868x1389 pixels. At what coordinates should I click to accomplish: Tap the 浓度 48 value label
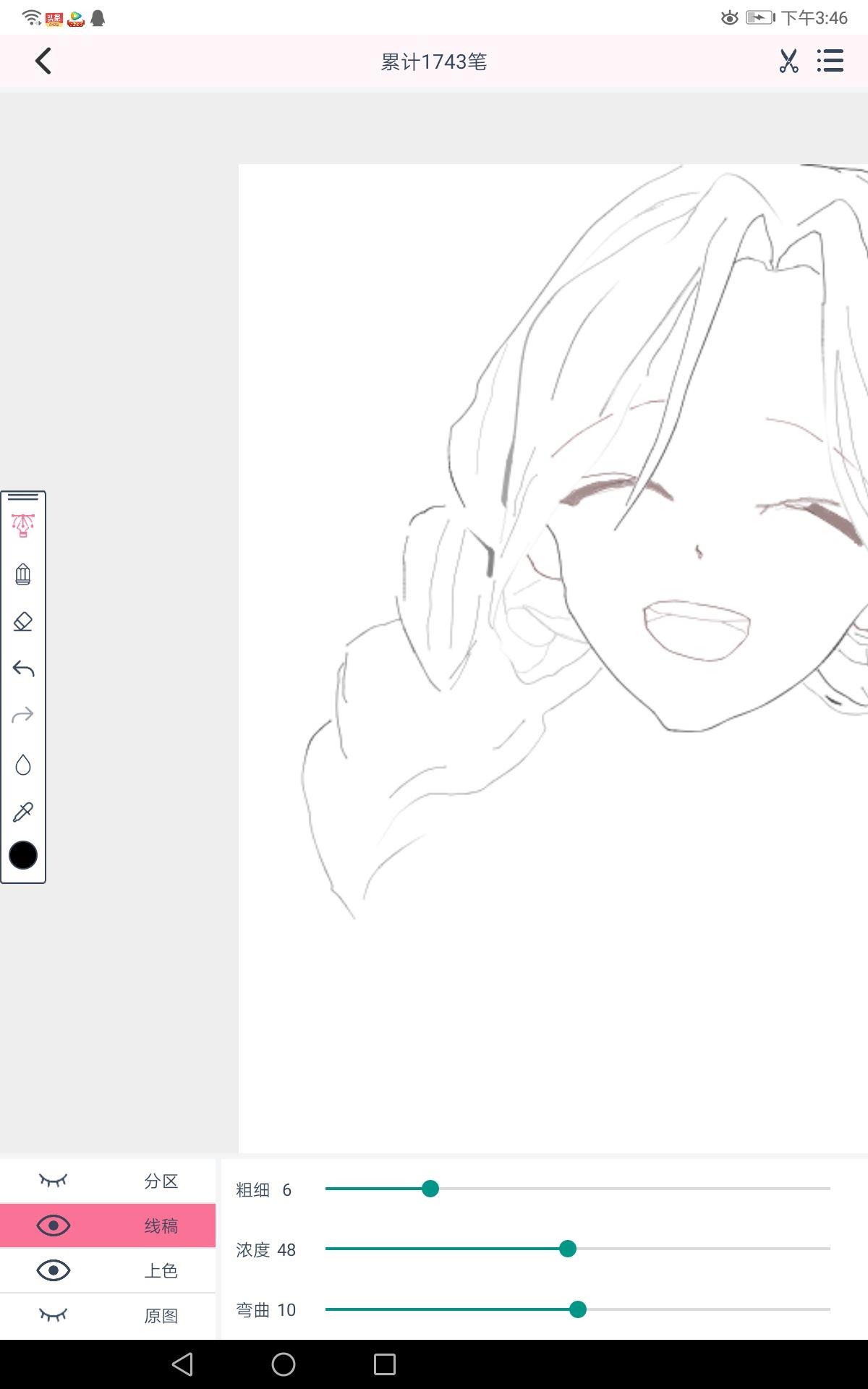point(266,1250)
